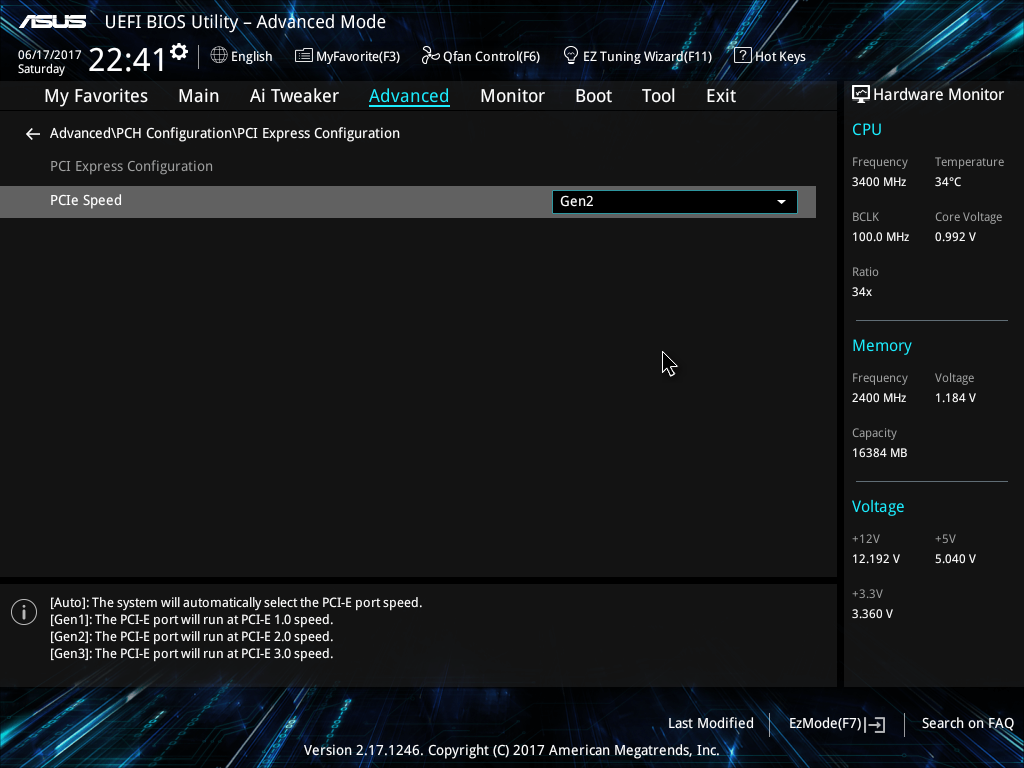This screenshot has width=1024, height=768.
Task: Click the Voltage section heading
Action: [878, 507]
